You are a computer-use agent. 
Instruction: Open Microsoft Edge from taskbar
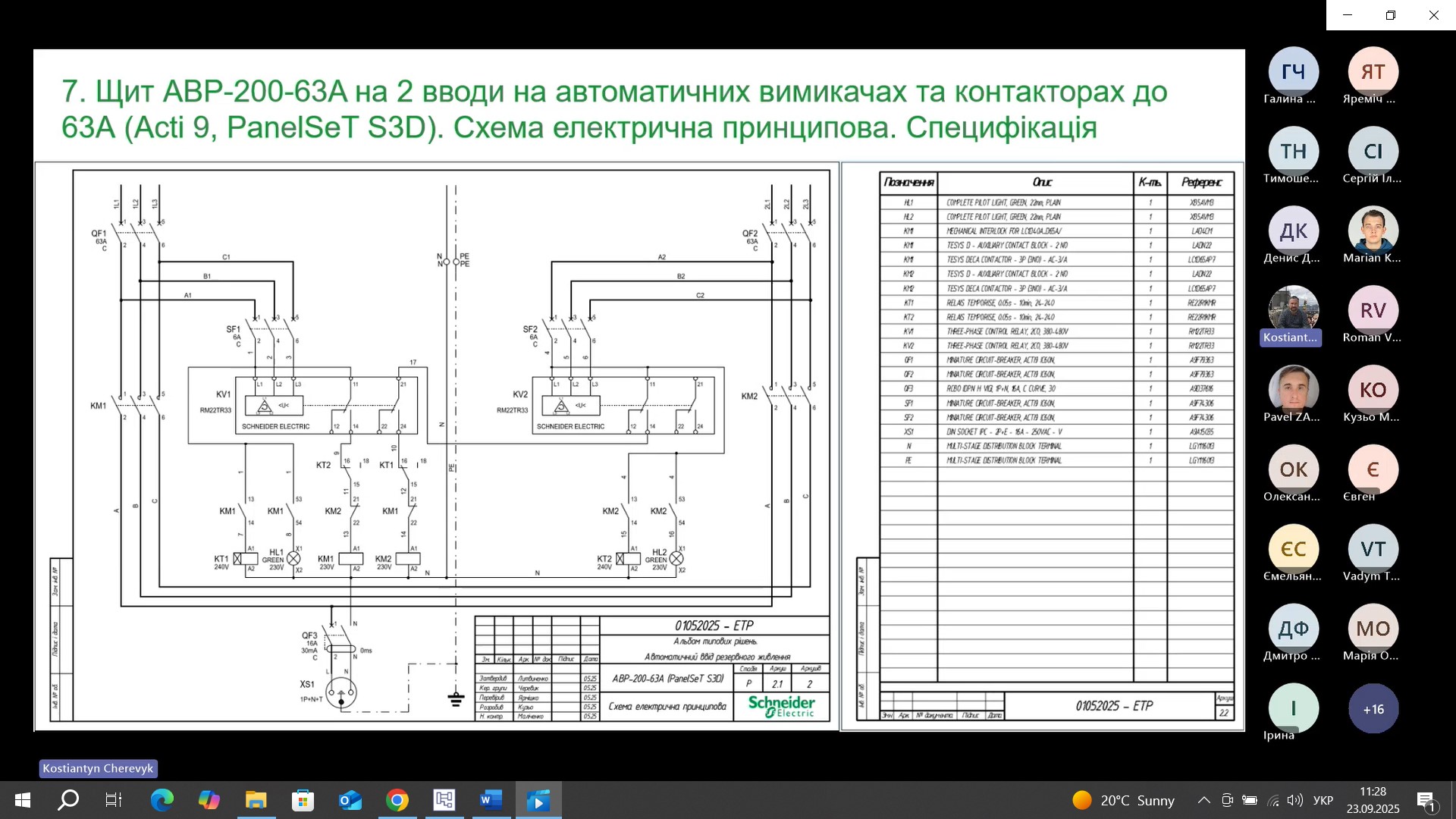tap(162, 800)
